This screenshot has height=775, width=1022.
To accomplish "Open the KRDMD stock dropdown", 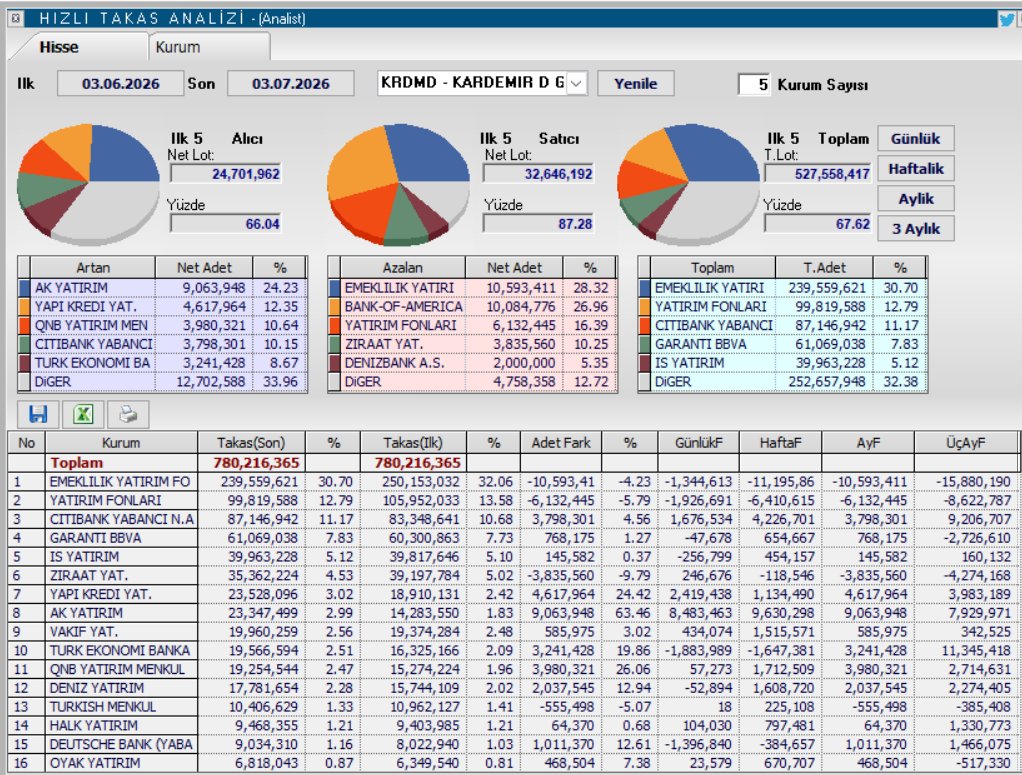I will (576, 83).
